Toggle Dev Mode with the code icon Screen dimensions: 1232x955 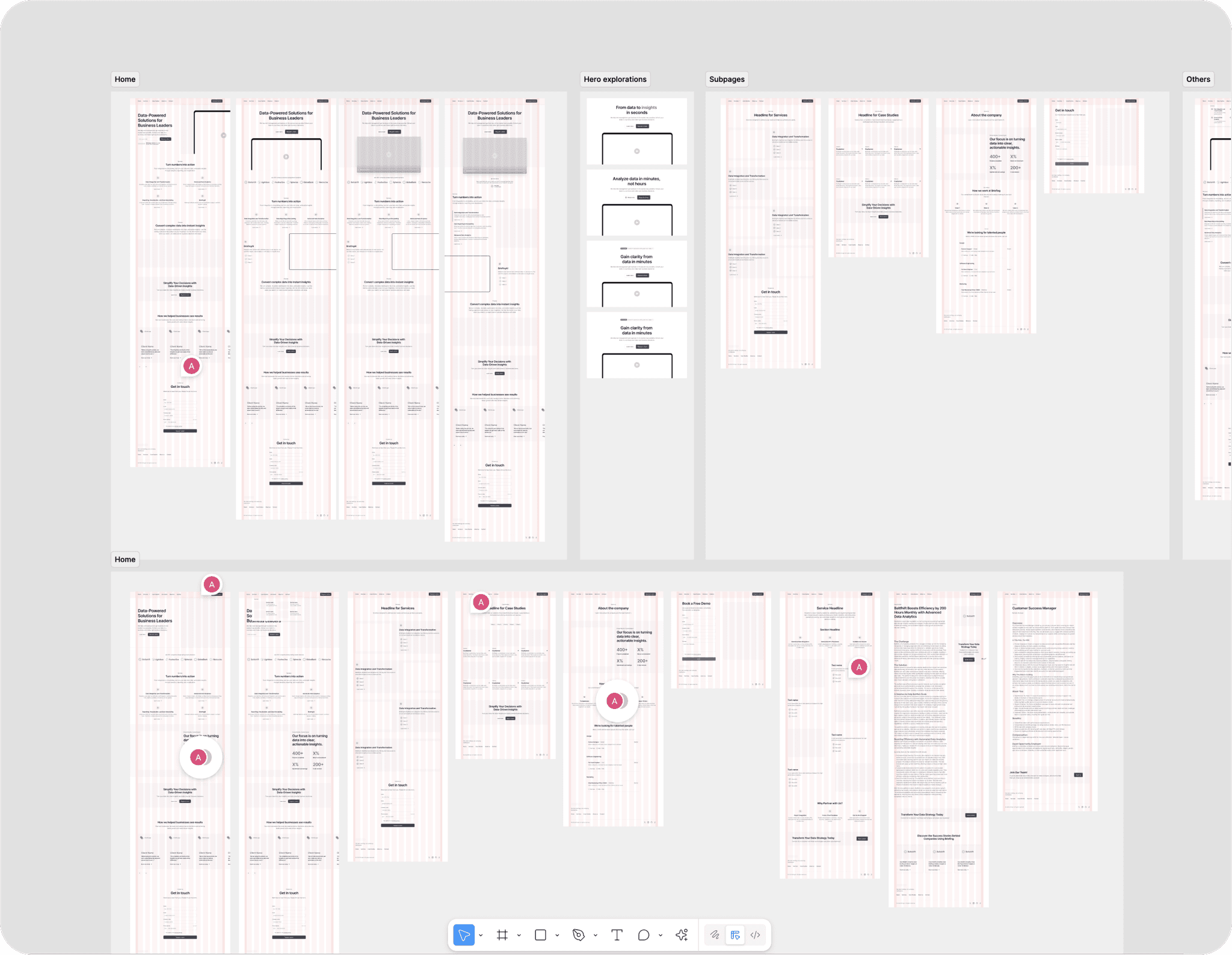pos(756,935)
